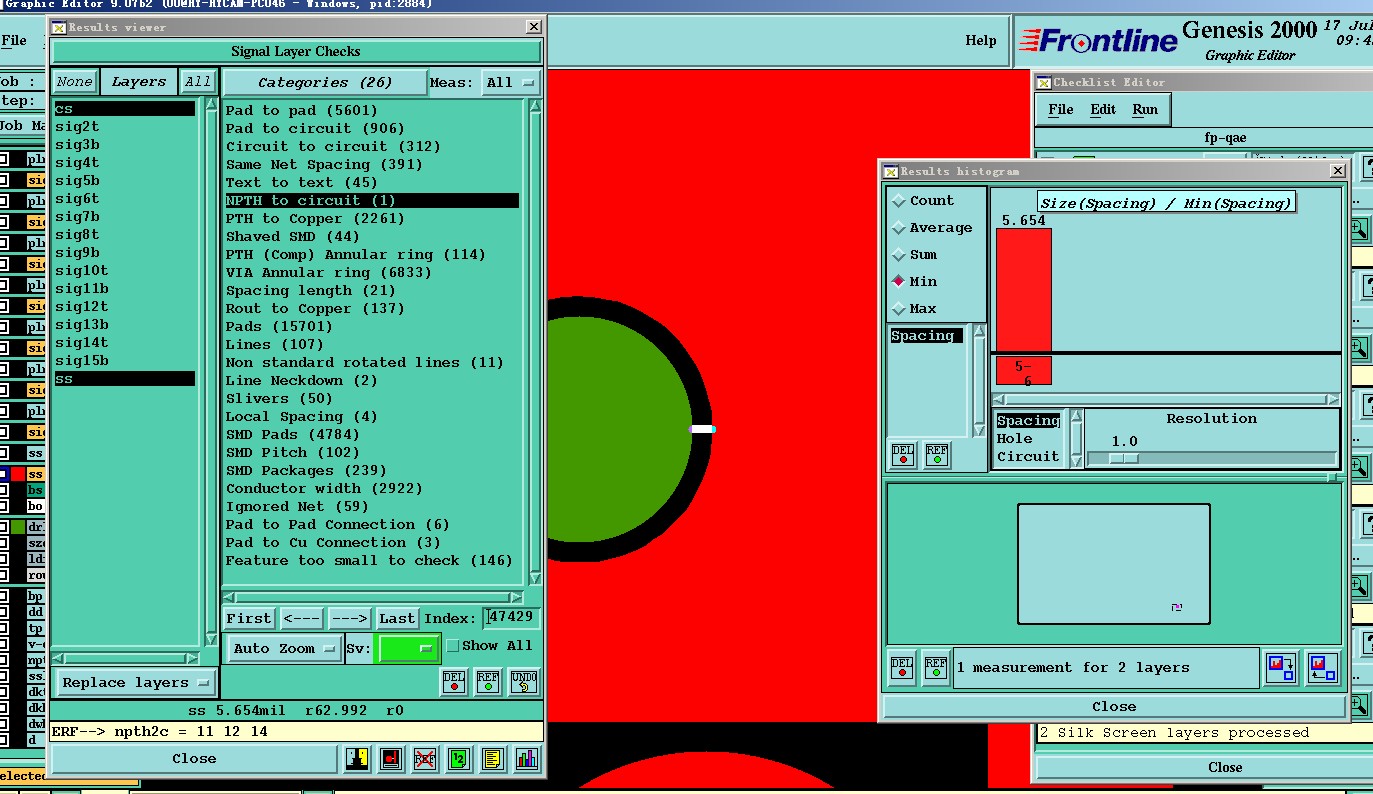Click DEL icon beside measurement status text

click(x=902, y=667)
